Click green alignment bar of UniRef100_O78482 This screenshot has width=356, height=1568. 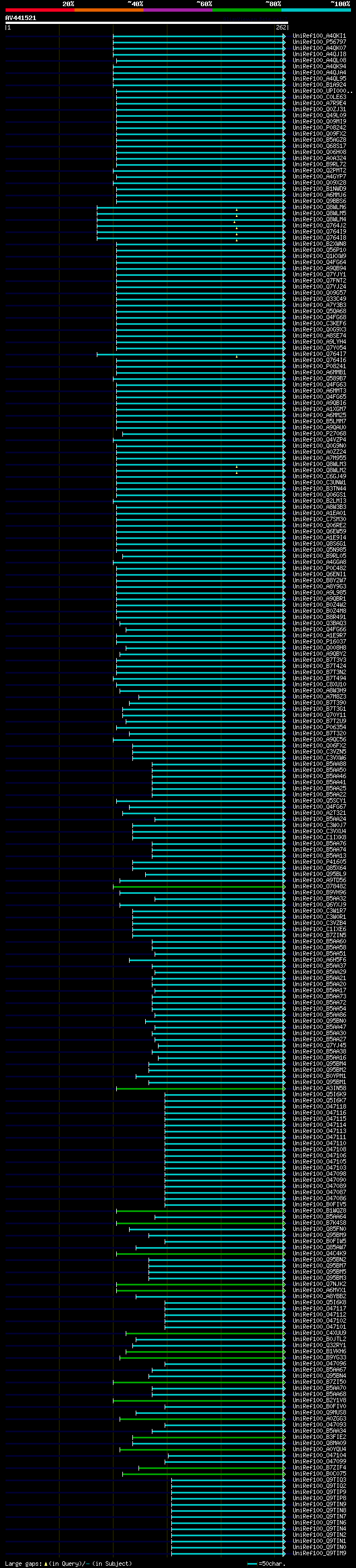point(199,886)
